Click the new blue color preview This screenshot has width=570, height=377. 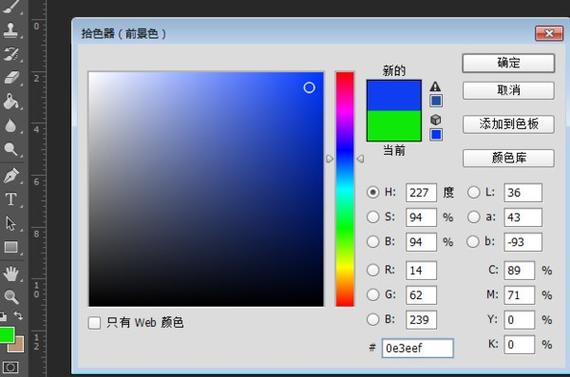[x=394, y=95]
